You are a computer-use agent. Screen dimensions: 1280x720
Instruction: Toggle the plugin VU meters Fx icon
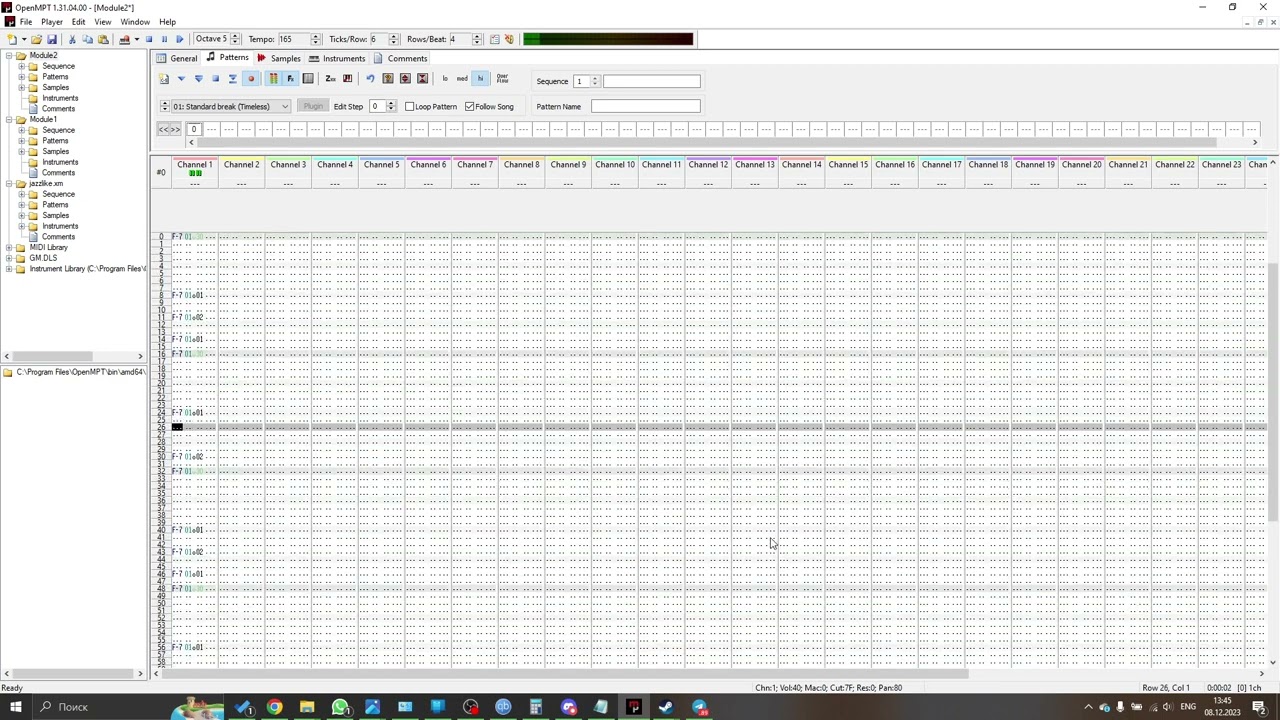pos(290,79)
